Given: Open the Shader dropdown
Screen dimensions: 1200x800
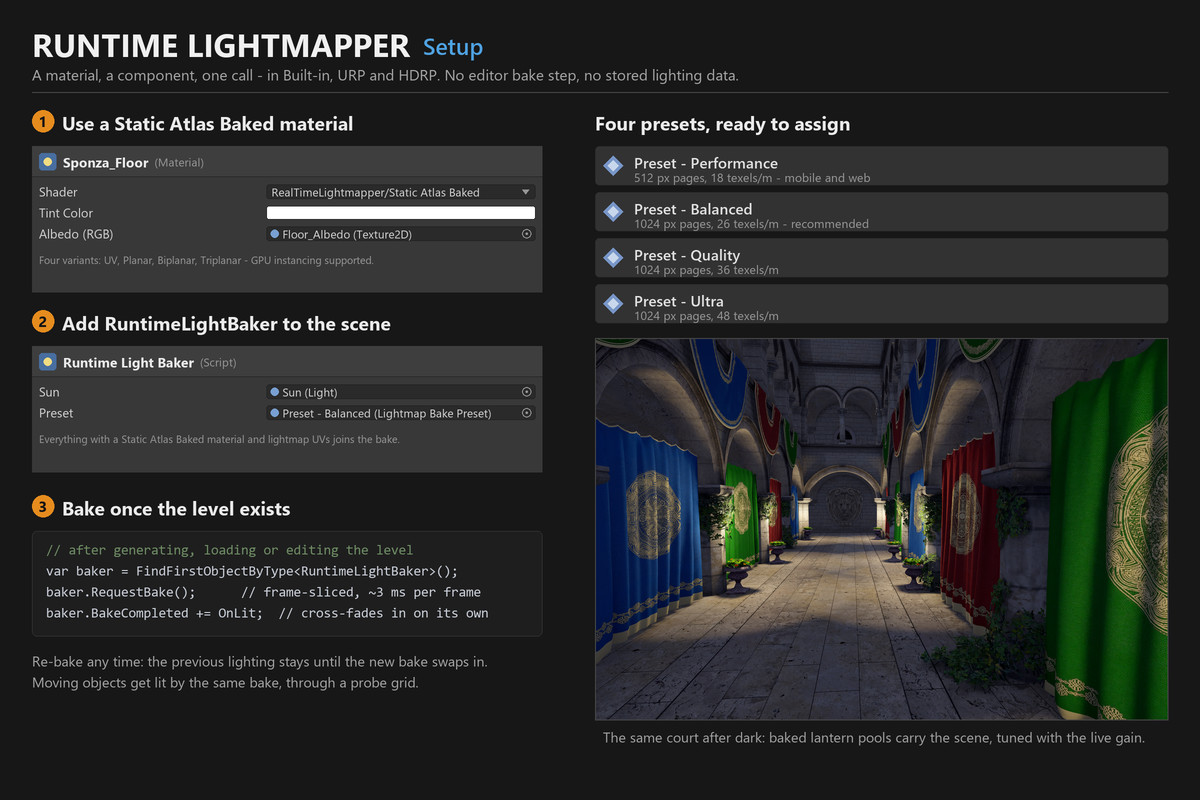Looking at the screenshot, I should (401, 192).
